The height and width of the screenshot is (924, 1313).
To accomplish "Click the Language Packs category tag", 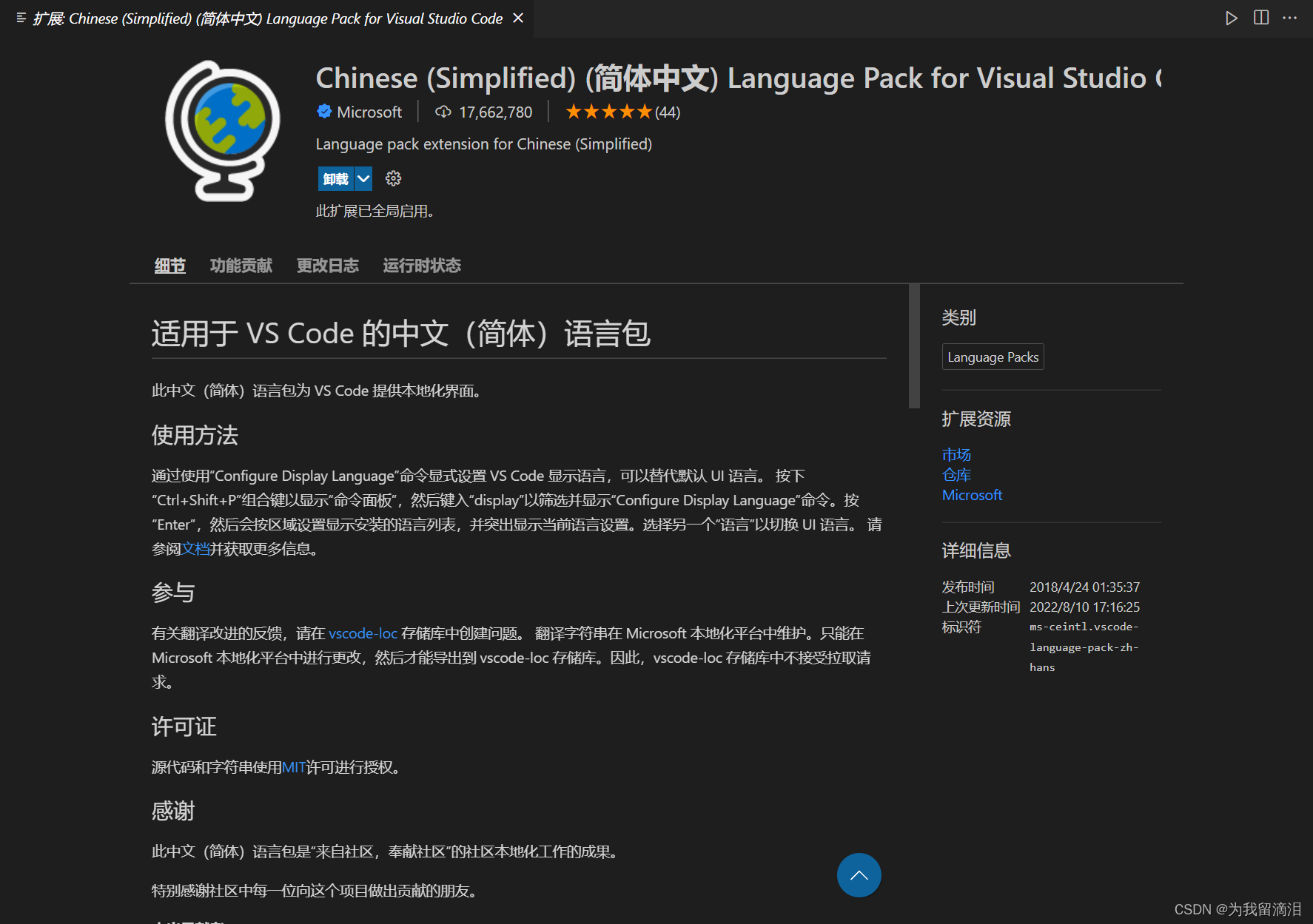I will tap(993, 357).
